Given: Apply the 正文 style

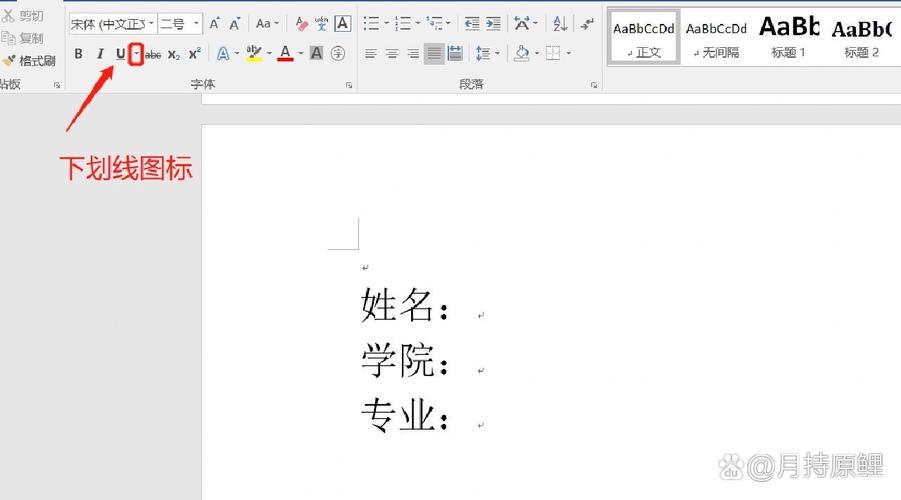Looking at the screenshot, I should pos(644,37).
